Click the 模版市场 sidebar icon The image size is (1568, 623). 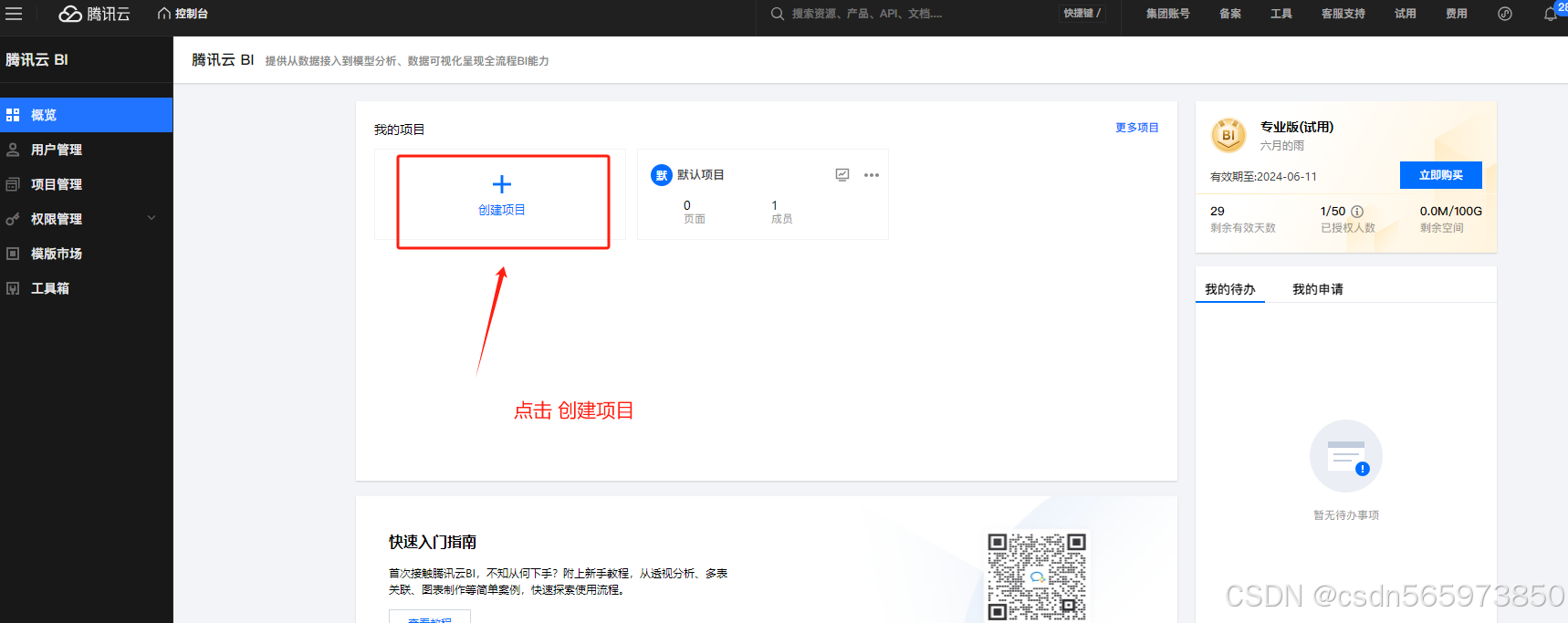tap(13, 254)
